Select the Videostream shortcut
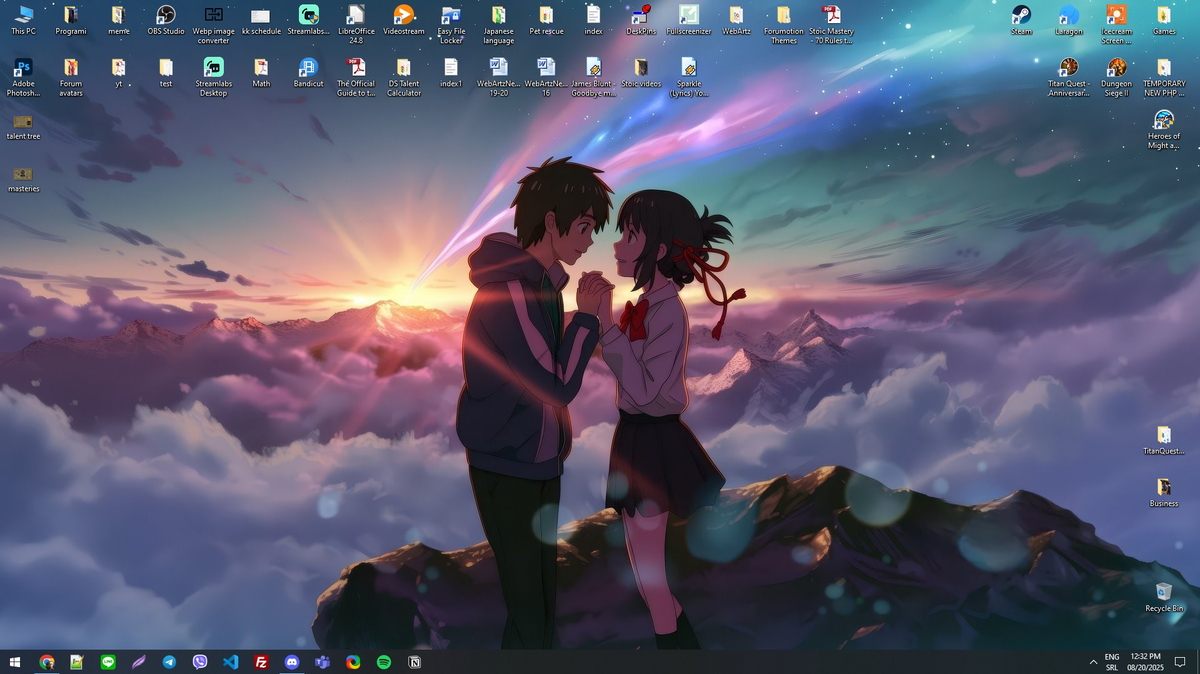The image size is (1200, 674). [x=404, y=20]
